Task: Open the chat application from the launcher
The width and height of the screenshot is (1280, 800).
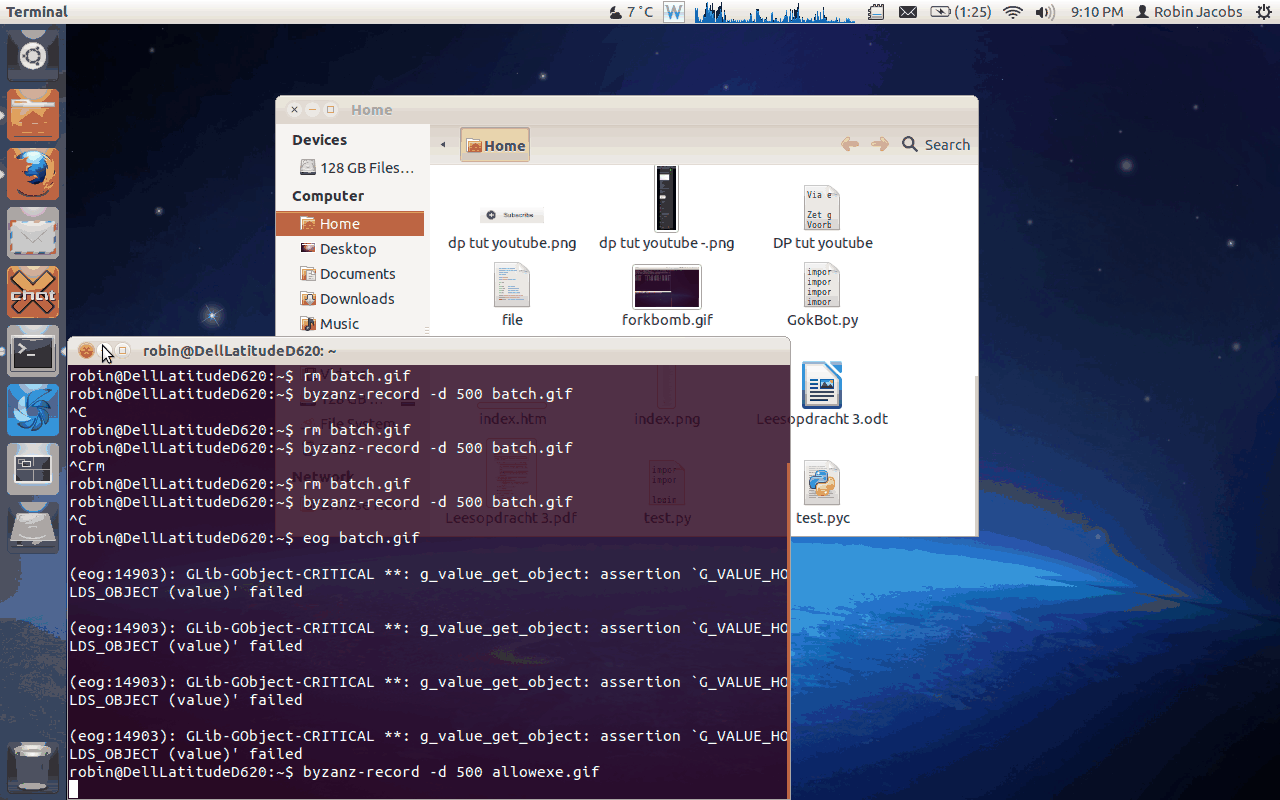Action: click(x=32, y=292)
